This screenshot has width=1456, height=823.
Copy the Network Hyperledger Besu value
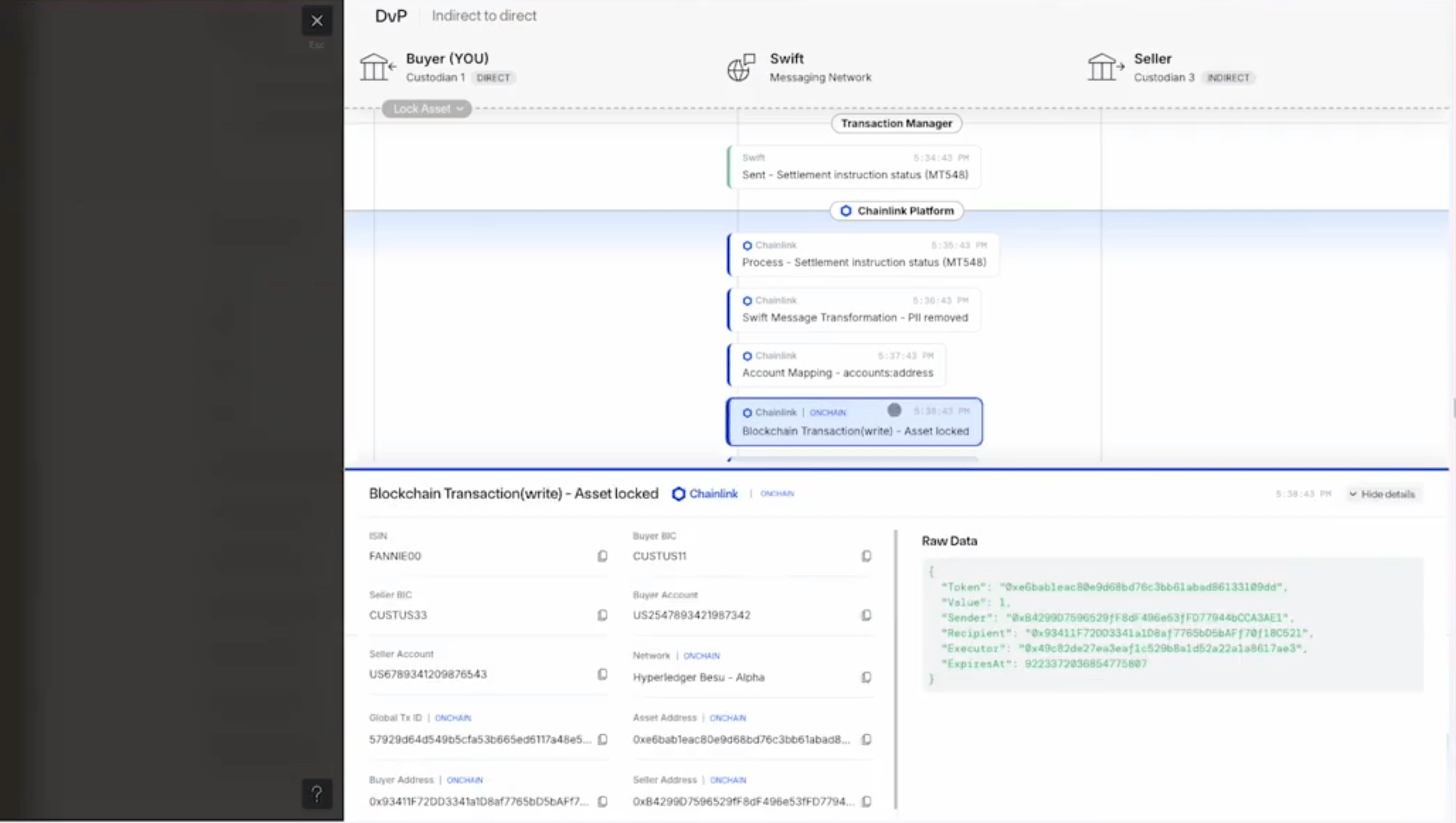pos(866,677)
